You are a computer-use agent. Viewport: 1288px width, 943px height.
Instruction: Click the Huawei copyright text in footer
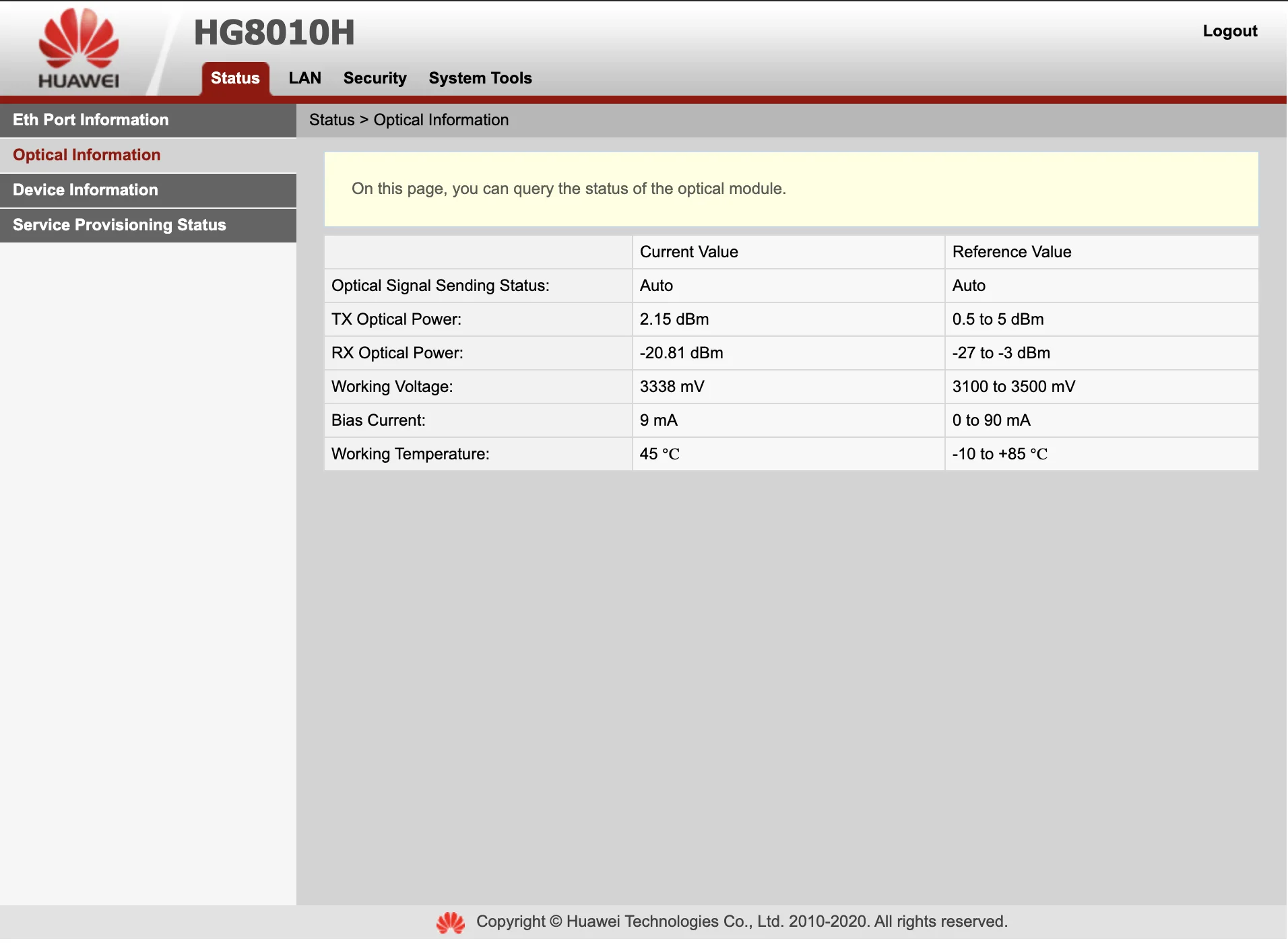coord(741,921)
